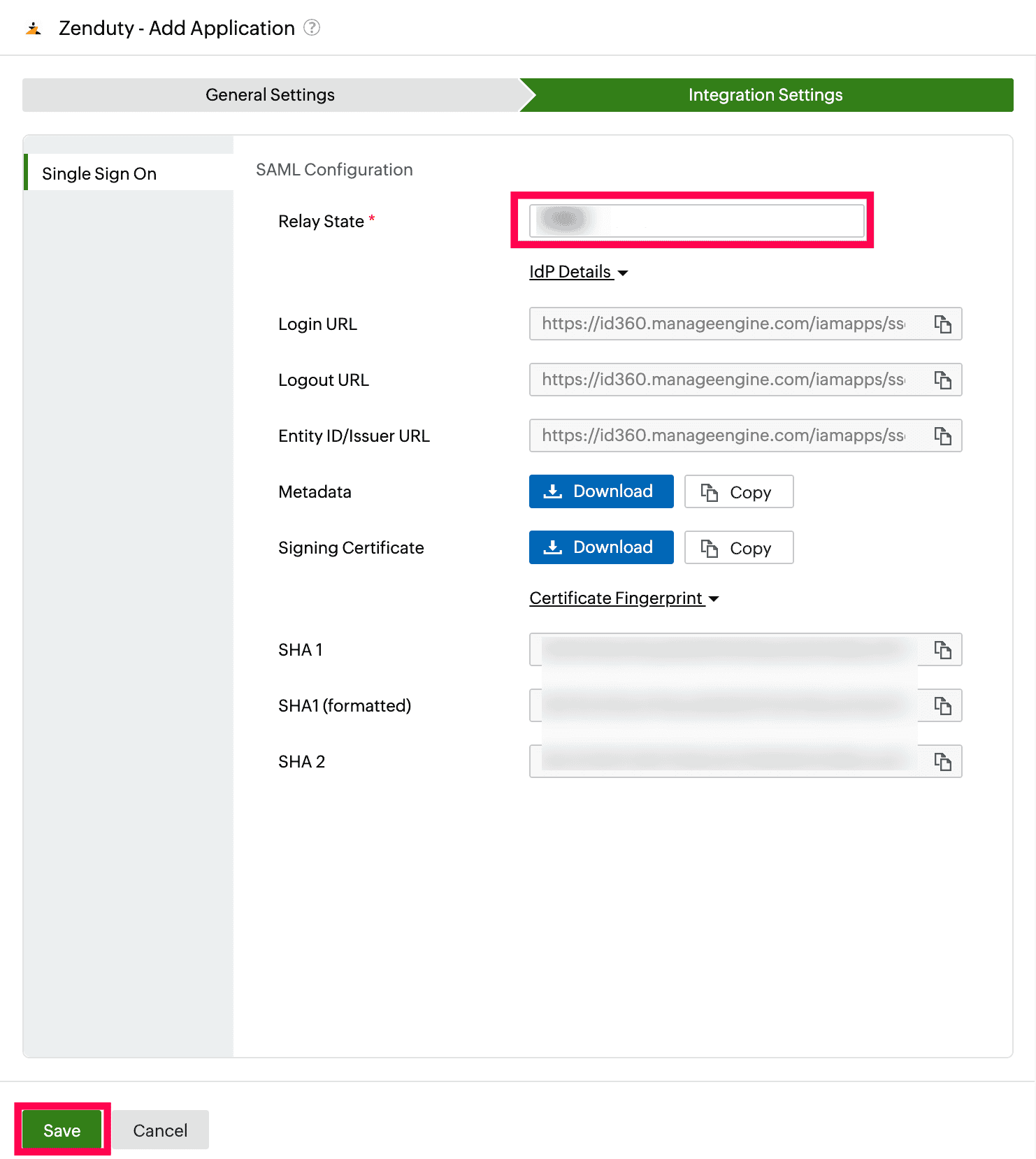Copy the SHA1 (formatted) value using its icon
This screenshot has width=1036, height=1159.
943,705
